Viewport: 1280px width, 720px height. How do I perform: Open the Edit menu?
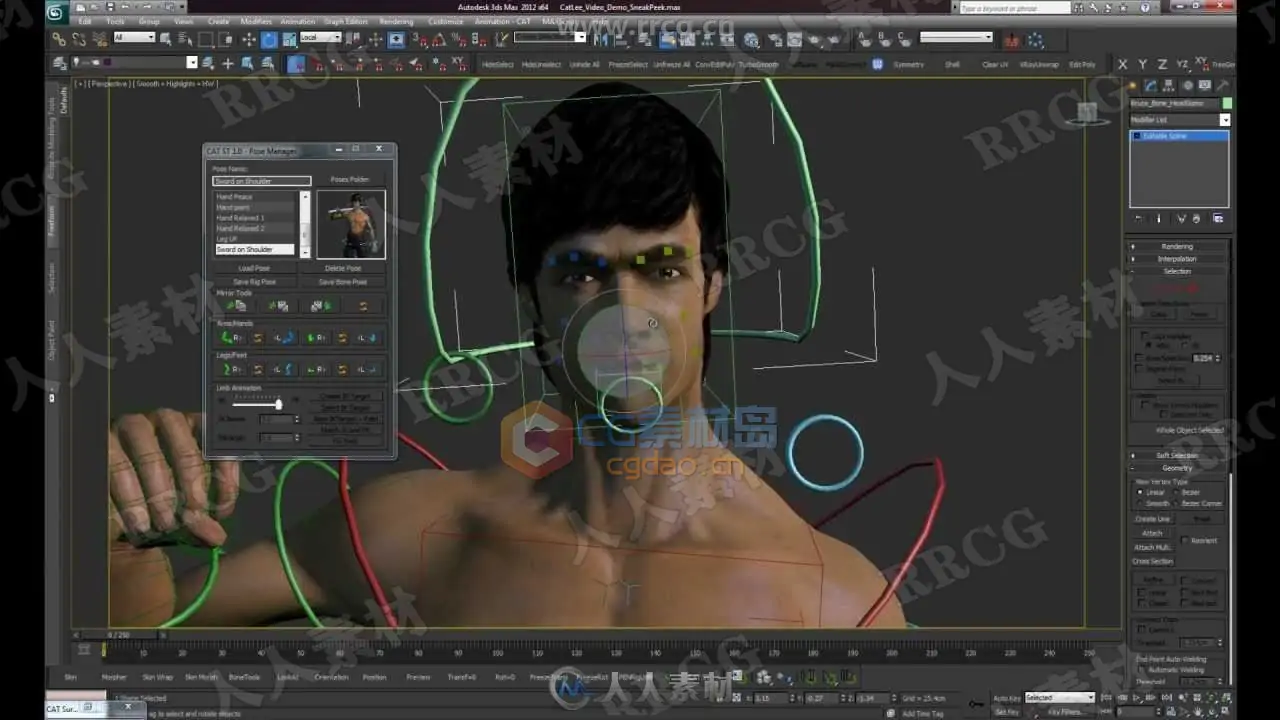pos(85,21)
